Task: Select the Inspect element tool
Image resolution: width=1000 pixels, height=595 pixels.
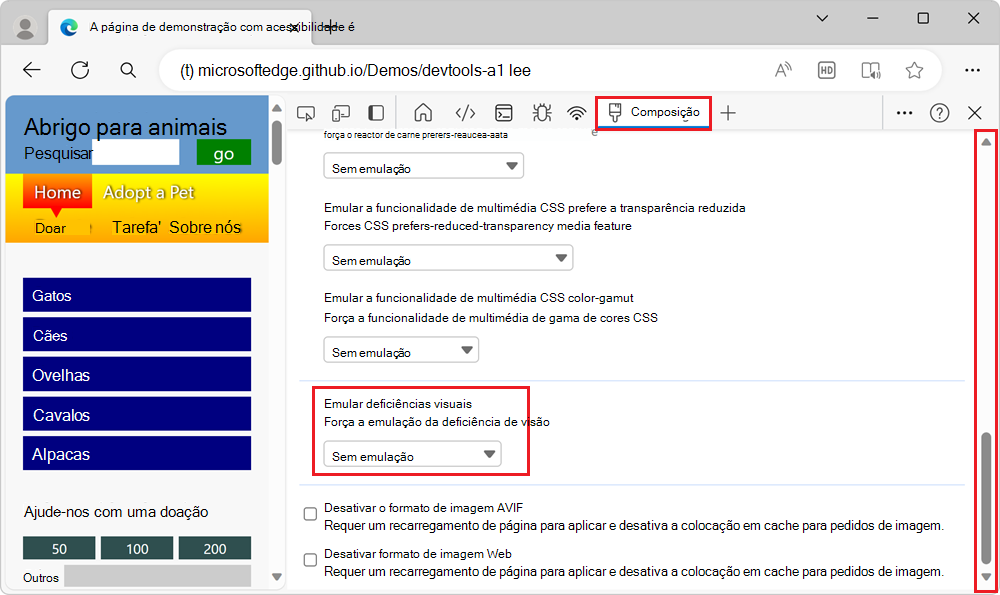Action: pos(306,112)
